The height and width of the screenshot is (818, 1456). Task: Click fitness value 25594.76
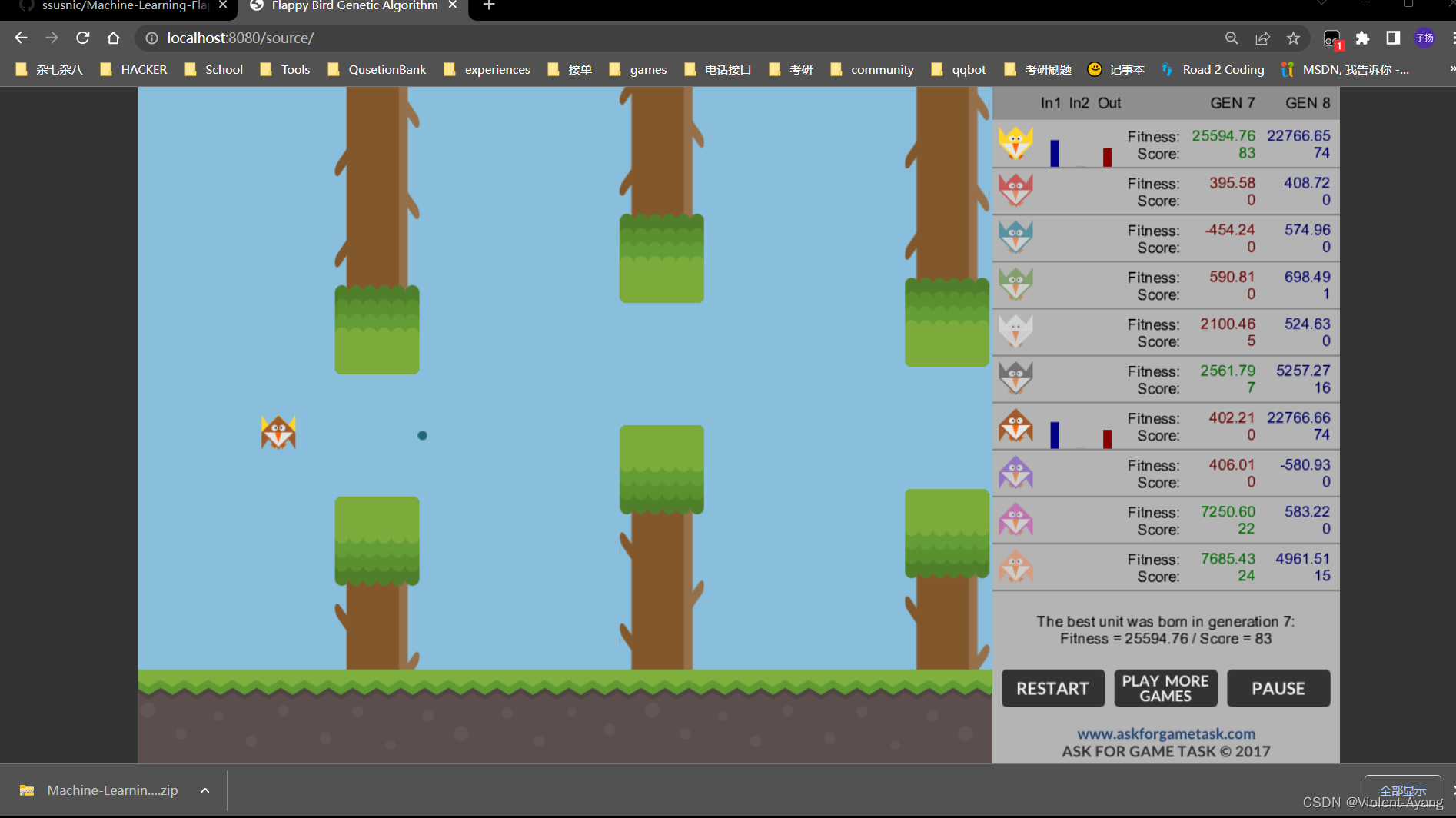point(1223,136)
